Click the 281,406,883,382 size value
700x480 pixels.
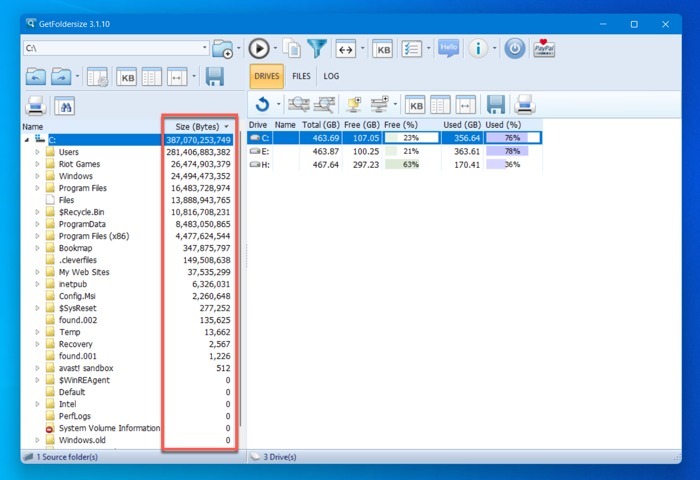(x=198, y=152)
